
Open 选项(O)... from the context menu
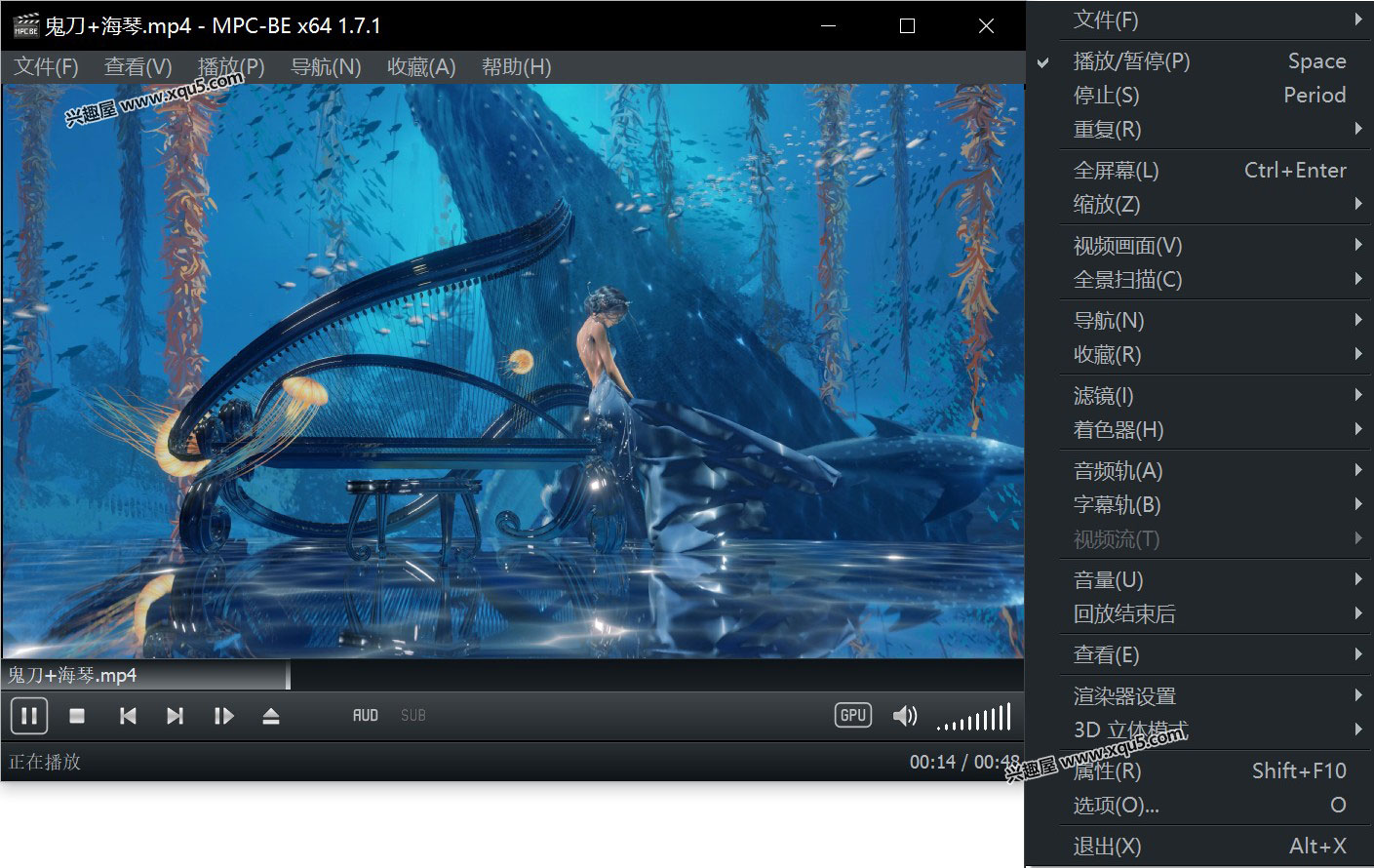1199,806
